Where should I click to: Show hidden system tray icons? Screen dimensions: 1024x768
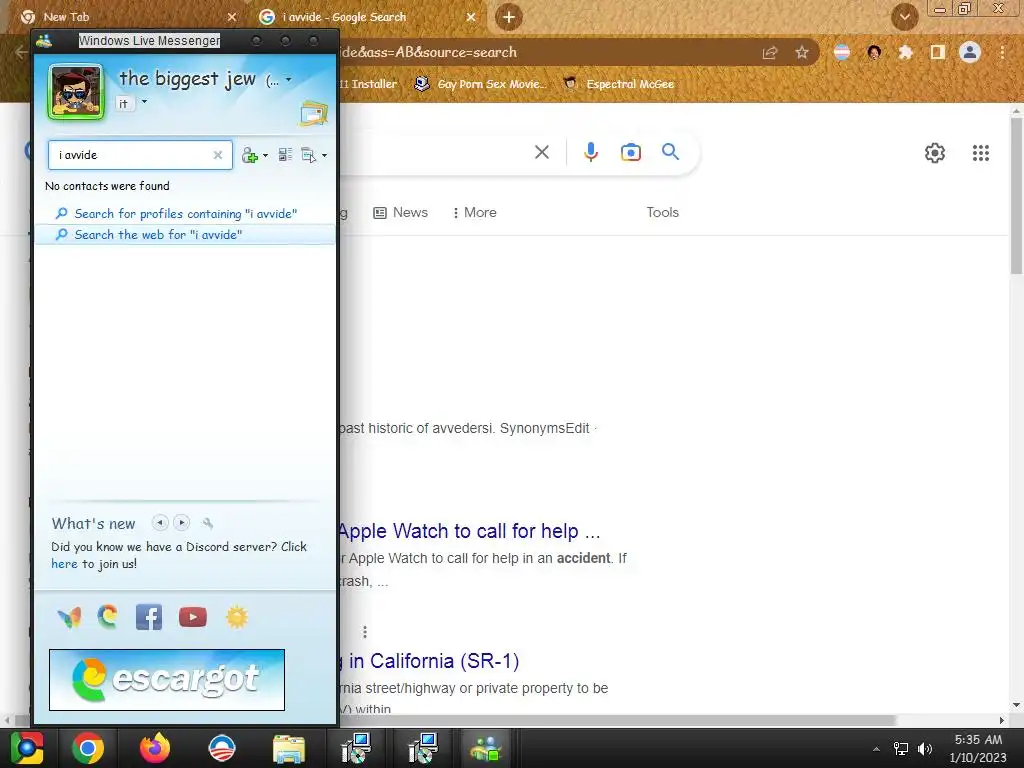coord(876,749)
